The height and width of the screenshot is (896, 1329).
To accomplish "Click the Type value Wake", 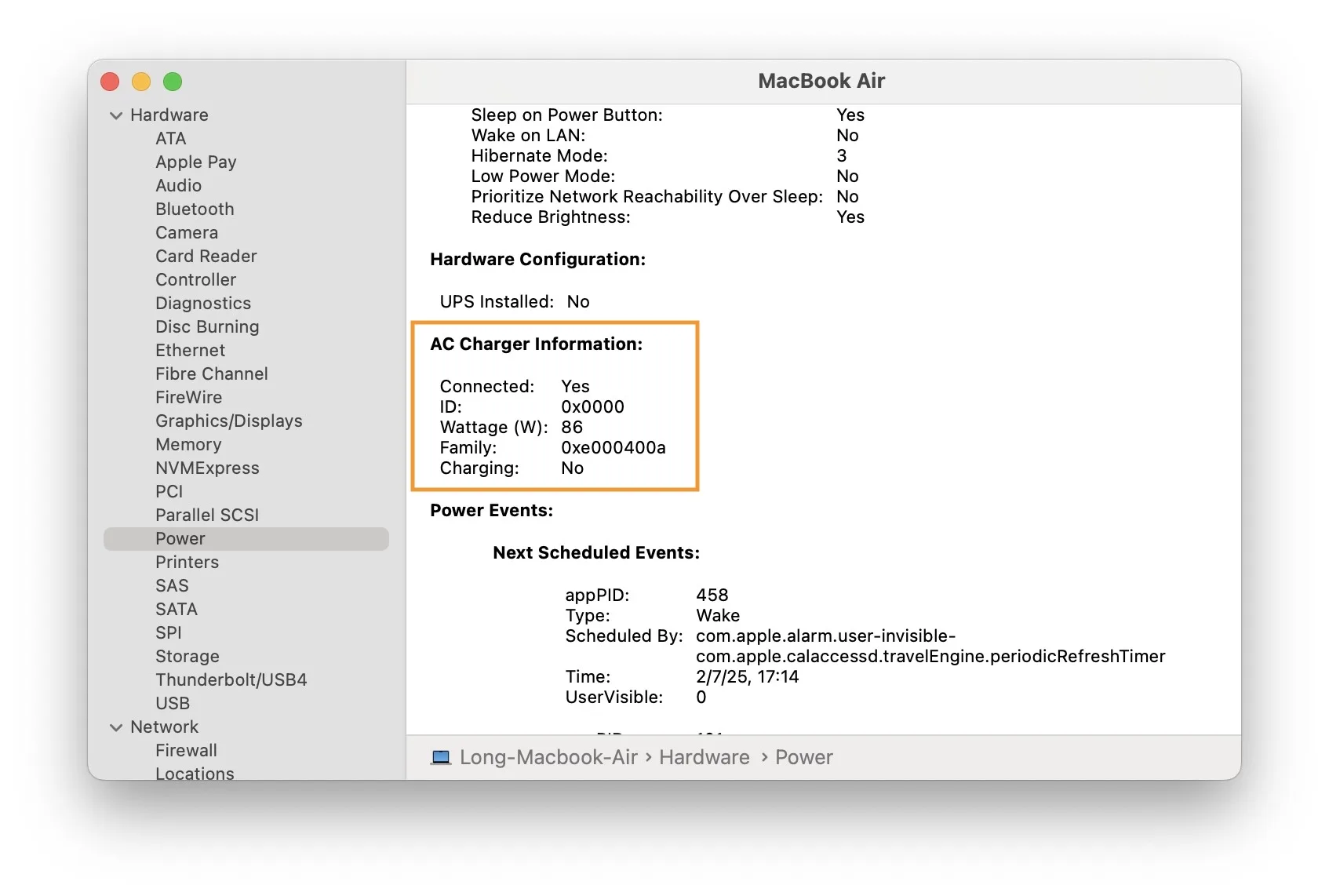I will 718,616.
